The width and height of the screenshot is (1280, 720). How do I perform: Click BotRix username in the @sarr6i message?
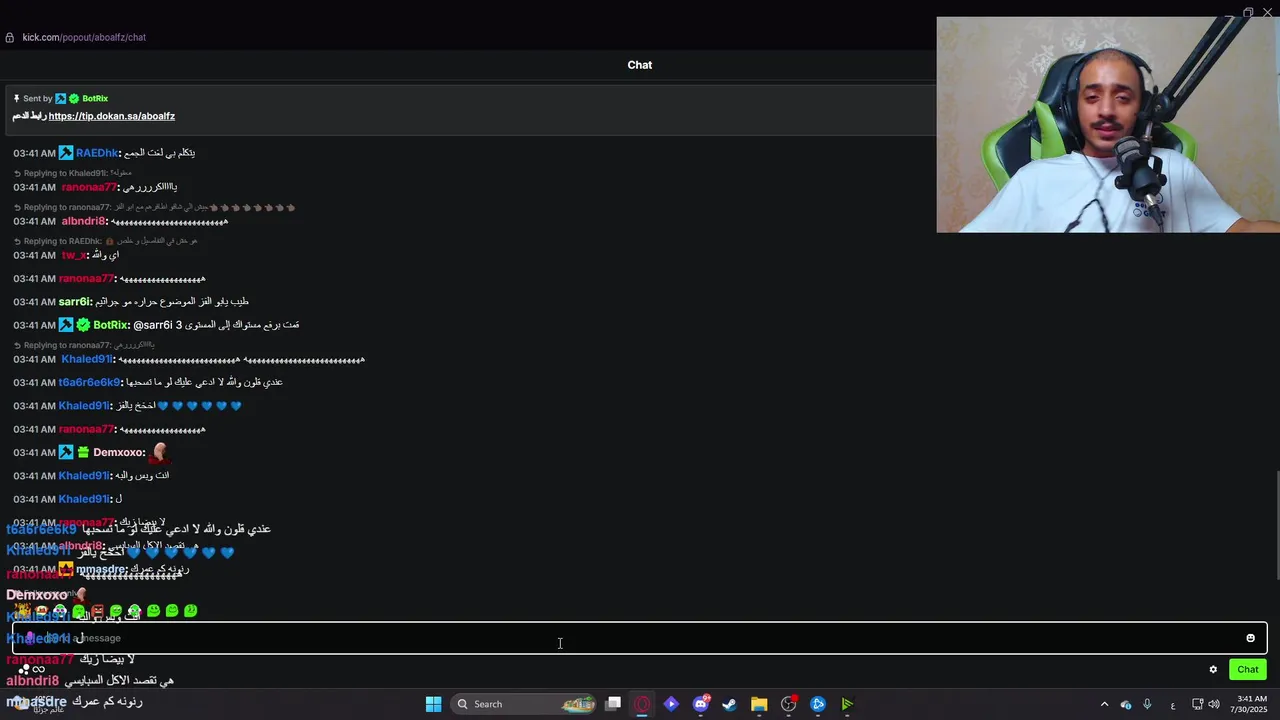(110, 325)
